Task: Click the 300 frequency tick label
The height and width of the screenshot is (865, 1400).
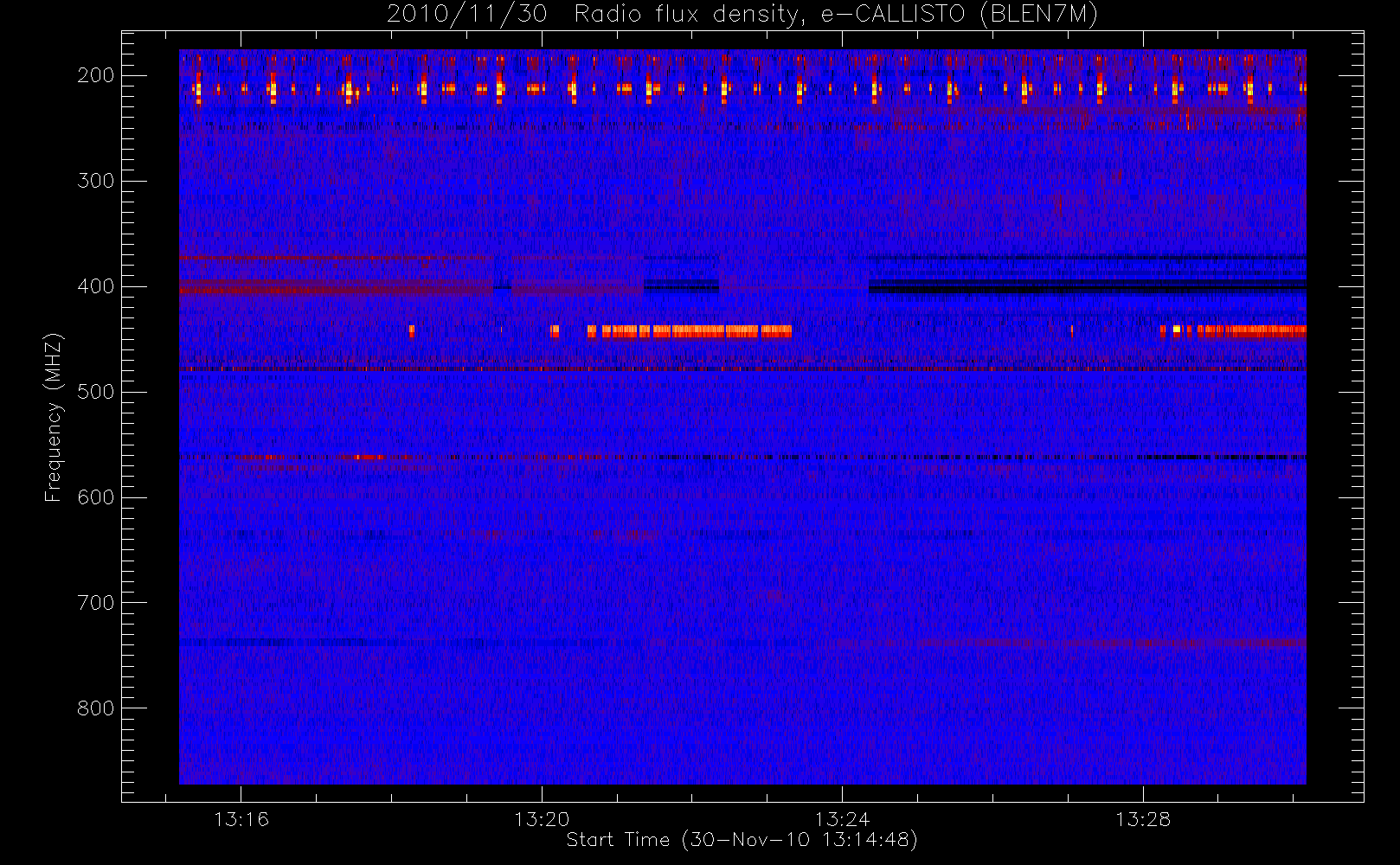Action: click(95, 181)
